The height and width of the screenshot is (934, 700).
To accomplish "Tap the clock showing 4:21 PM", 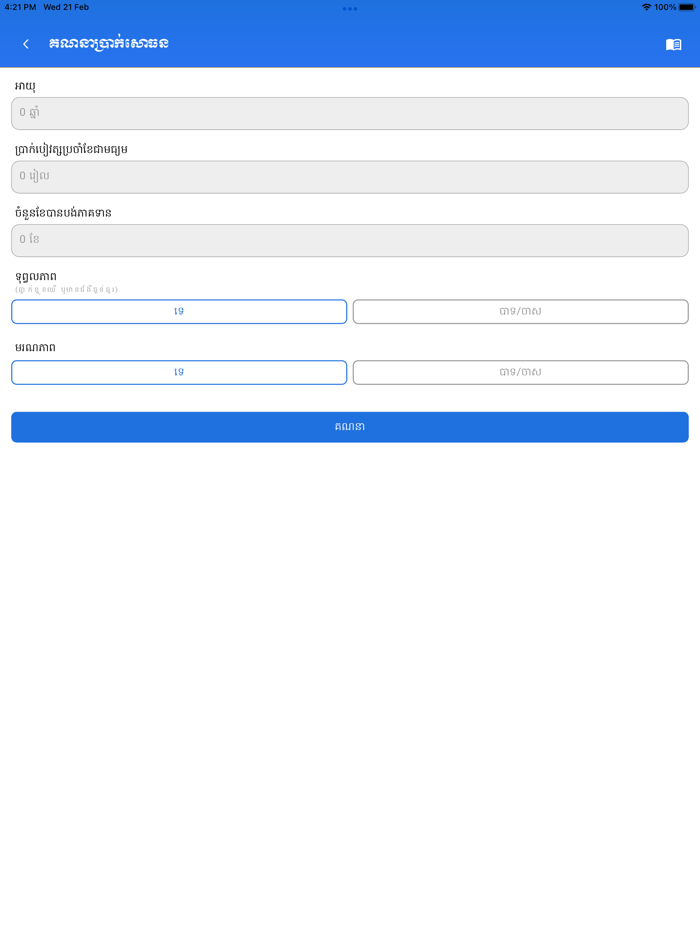I will [x=20, y=8].
